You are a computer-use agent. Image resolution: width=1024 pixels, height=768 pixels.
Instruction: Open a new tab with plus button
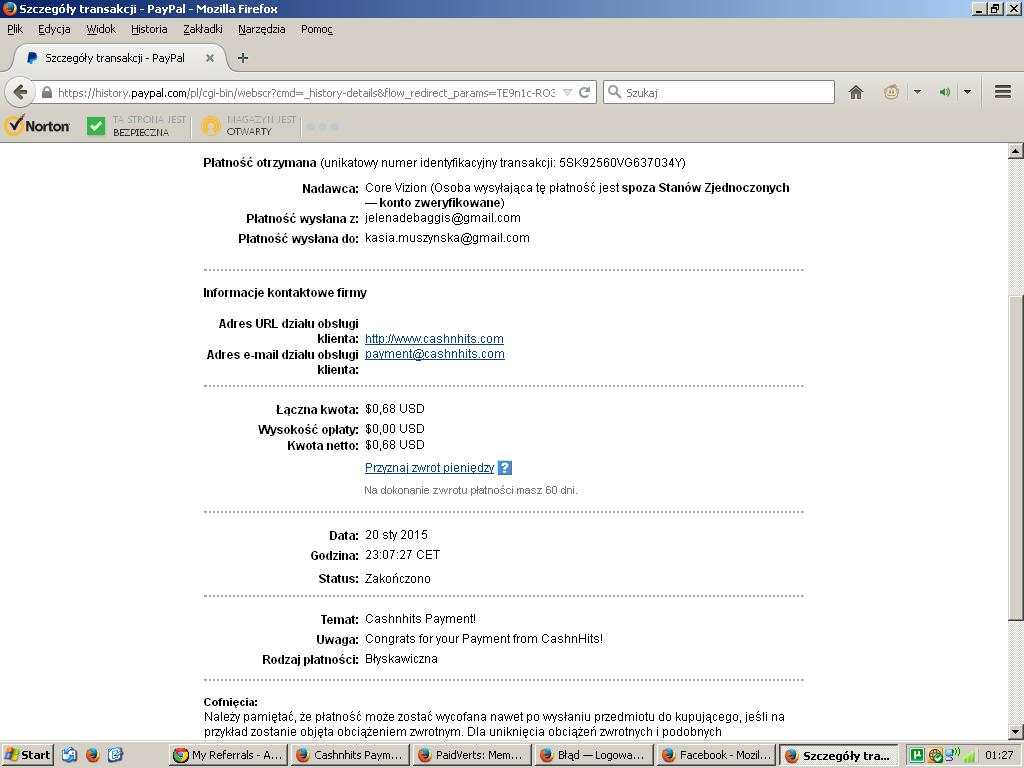point(242,58)
